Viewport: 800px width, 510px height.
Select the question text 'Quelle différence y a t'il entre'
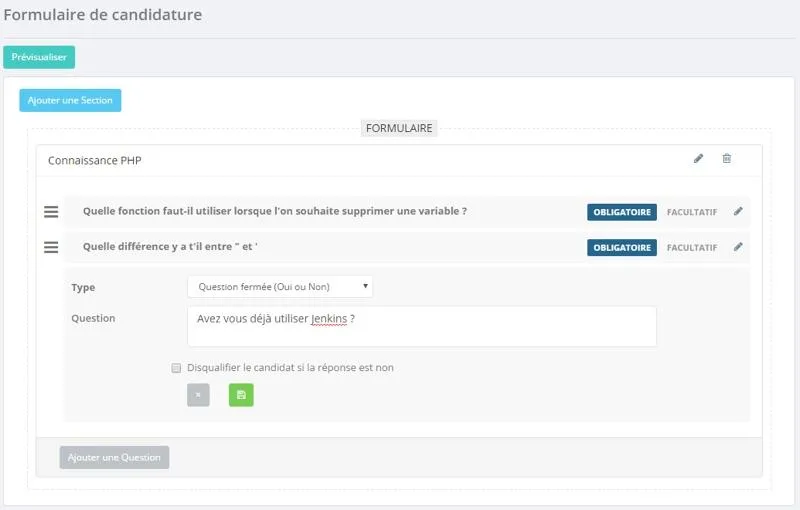(170, 247)
